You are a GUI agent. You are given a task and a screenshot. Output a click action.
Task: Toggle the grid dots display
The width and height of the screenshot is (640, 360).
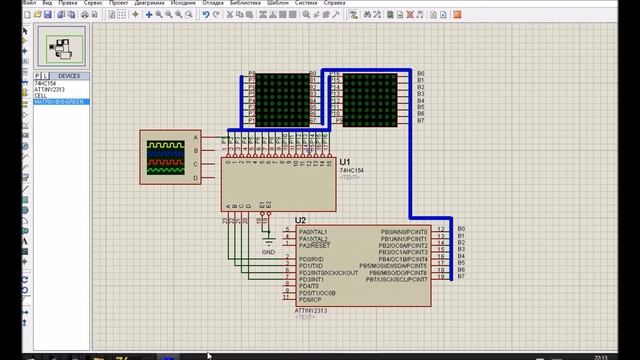122,15
